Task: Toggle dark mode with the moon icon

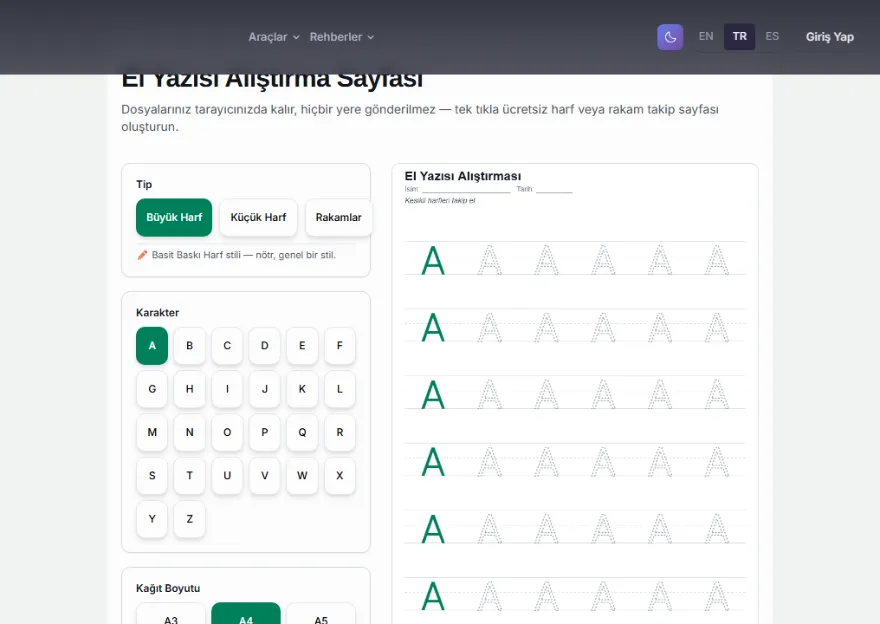Action: [670, 37]
